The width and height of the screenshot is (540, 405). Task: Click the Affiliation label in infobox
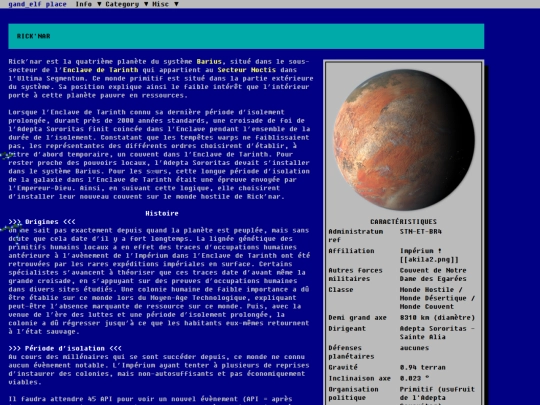point(351,251)
